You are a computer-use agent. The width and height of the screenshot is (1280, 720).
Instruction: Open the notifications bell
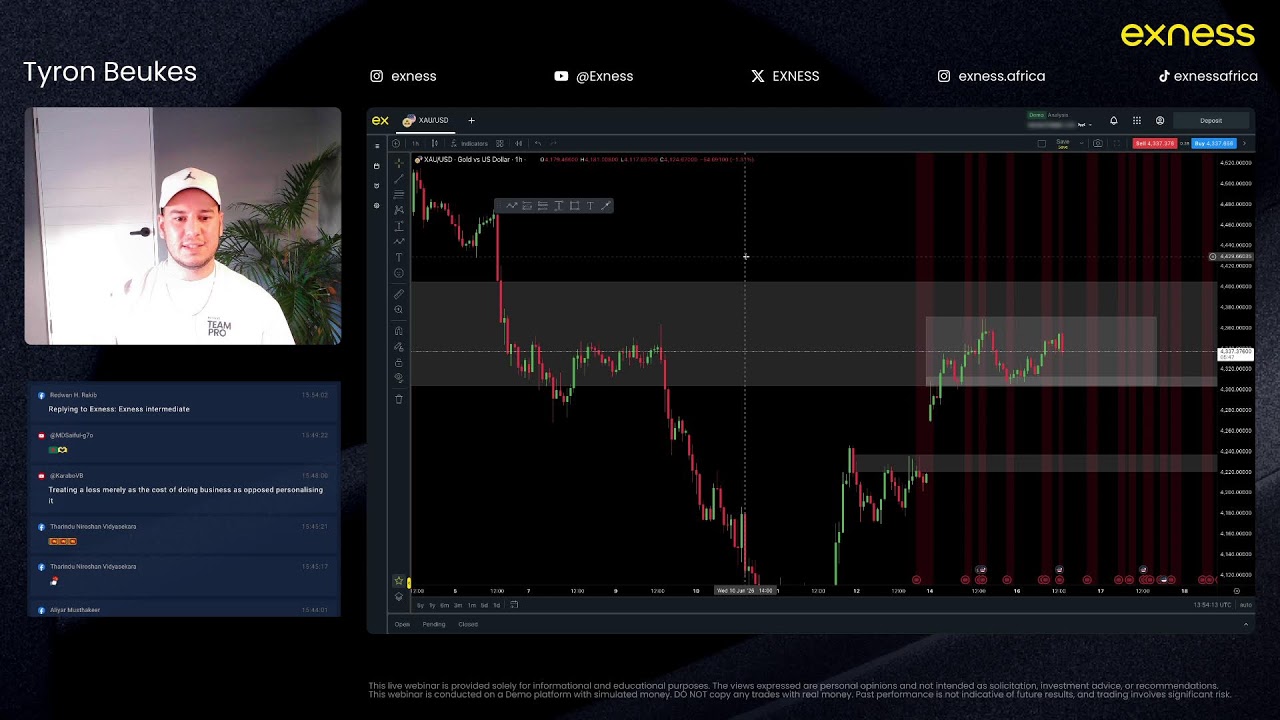[x=1114, y=120]
